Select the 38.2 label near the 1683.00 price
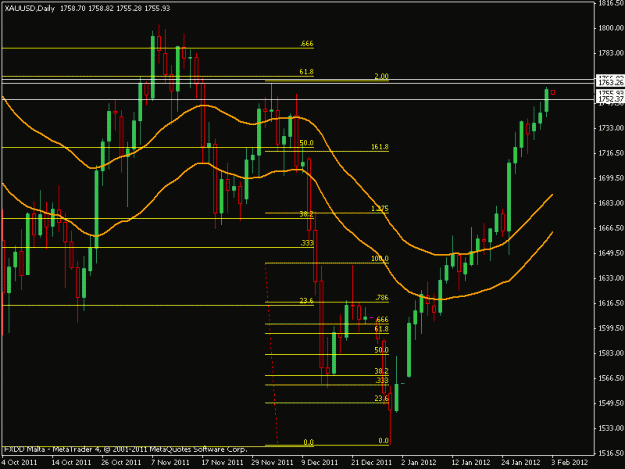The image size is (625, 469). [x=307, y=214]
